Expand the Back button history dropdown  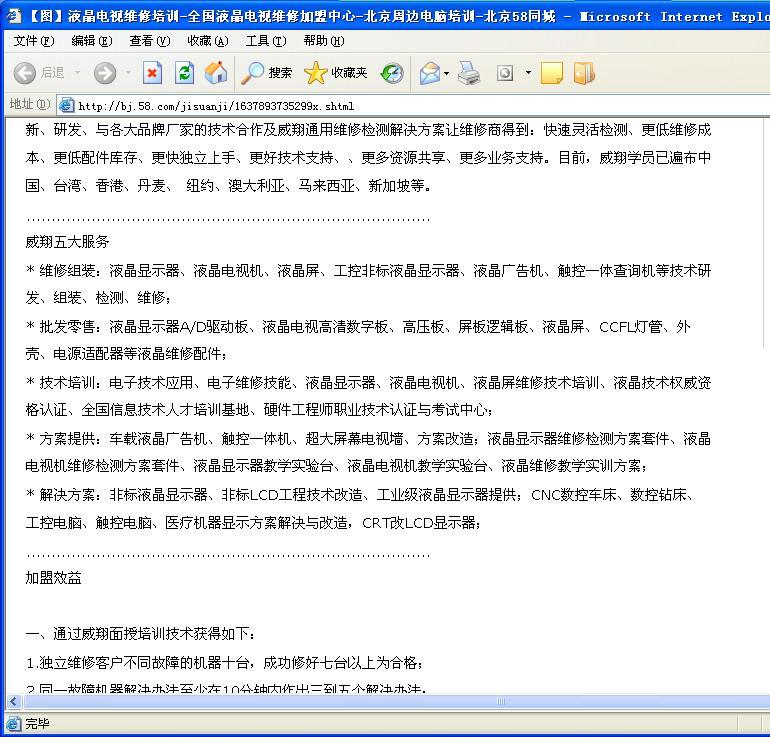(76, 73)
